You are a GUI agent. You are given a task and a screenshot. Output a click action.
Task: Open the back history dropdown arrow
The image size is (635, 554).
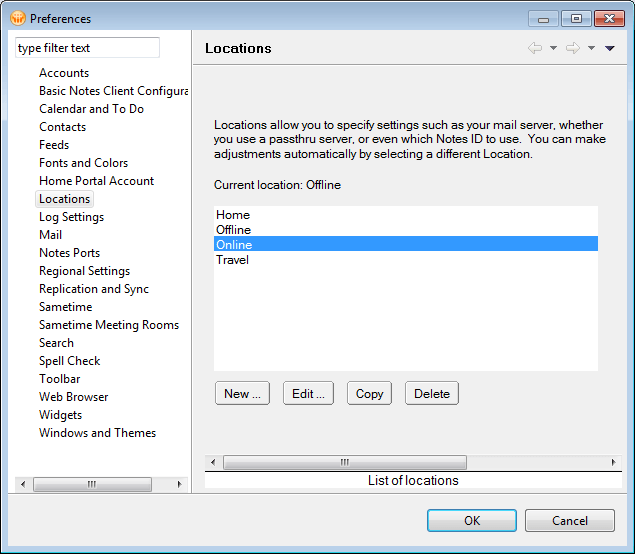point(553,48)
